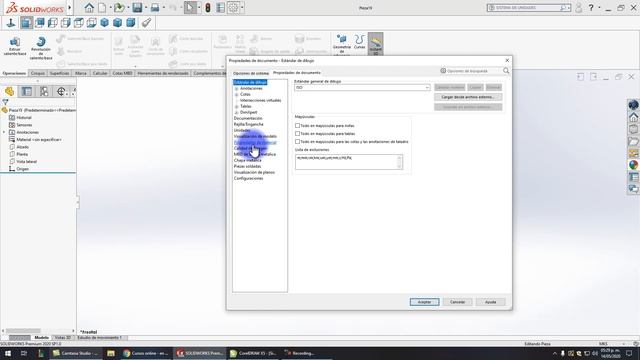Check Todo en mayúsculas para tablas
Viewport: 640px width, 360px height.
click(x=298, y=133)
